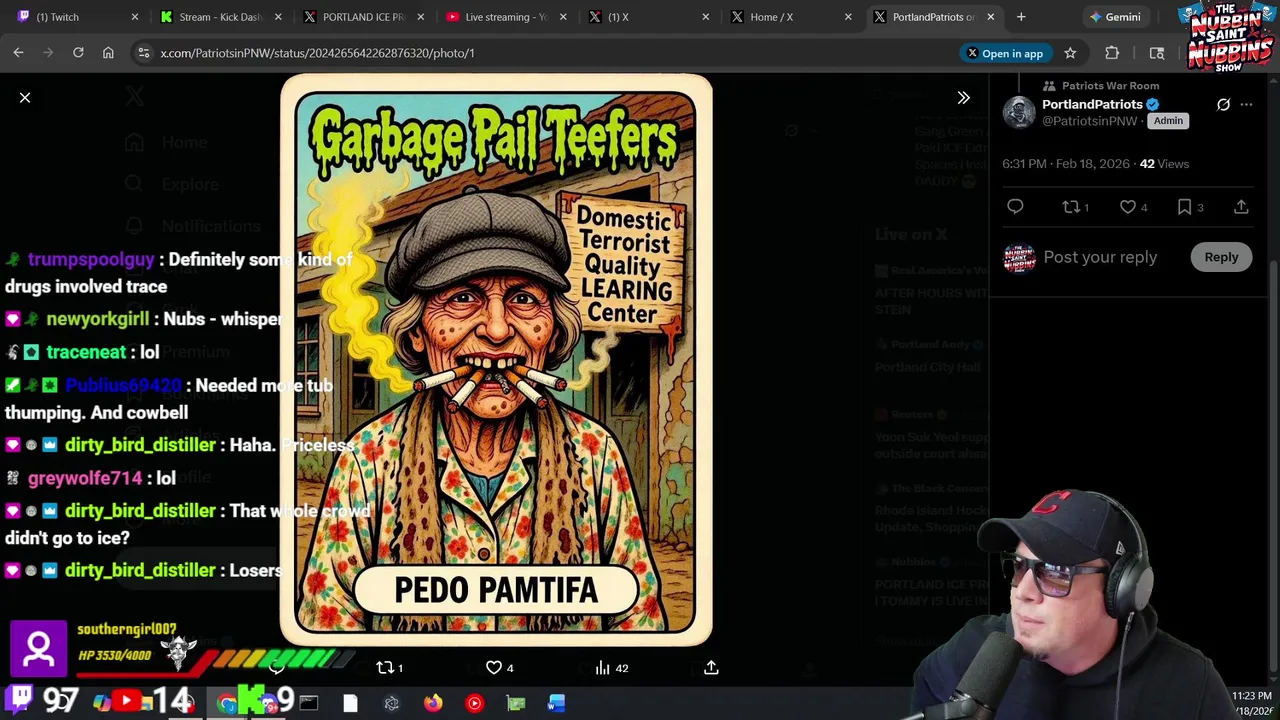Repost using the side panel repost icon
1280x720 pixels.
(1071, 207)
